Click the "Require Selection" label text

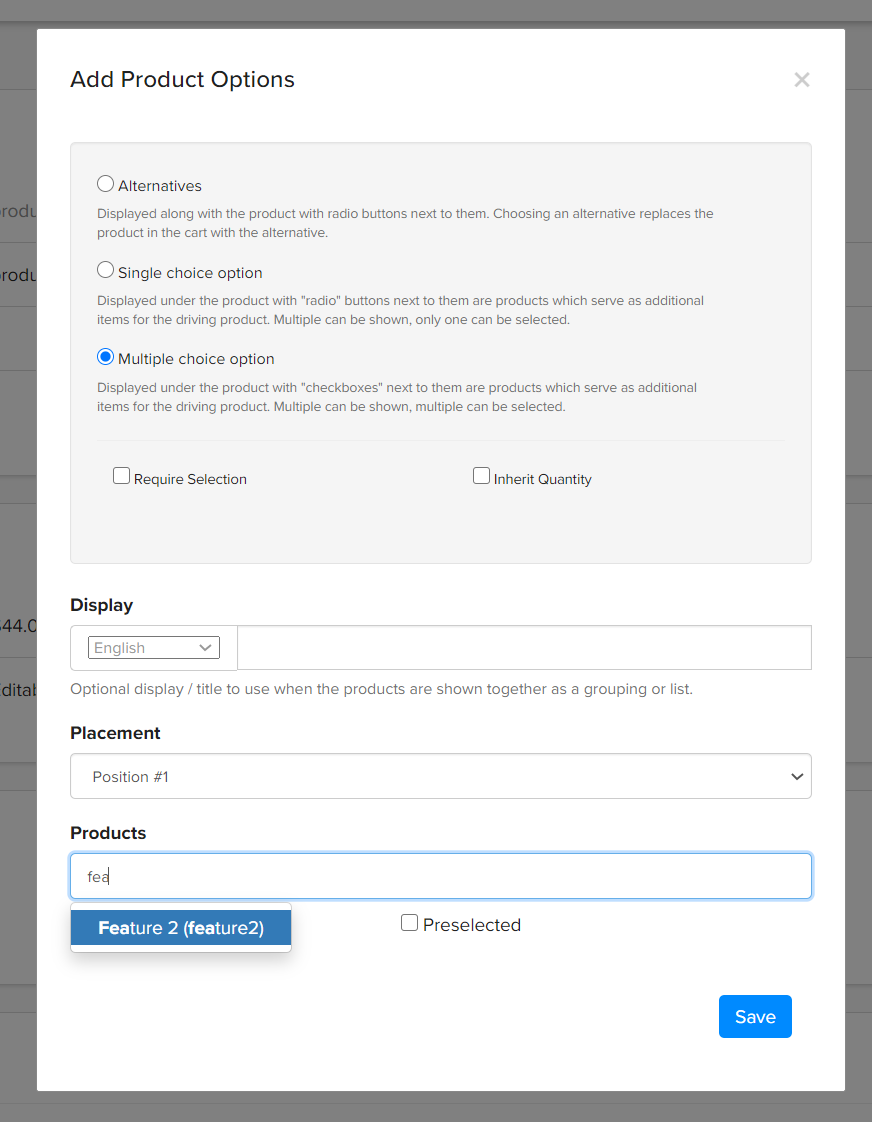click(190, 479)
